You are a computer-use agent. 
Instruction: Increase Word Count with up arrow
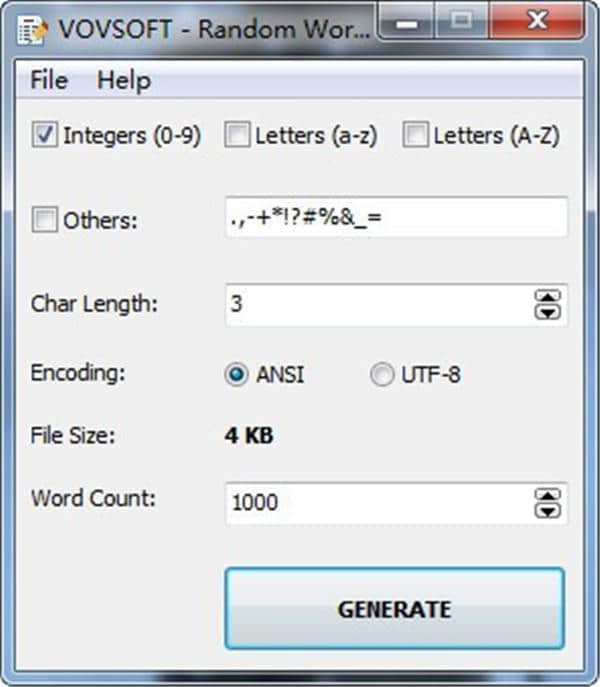547,495
